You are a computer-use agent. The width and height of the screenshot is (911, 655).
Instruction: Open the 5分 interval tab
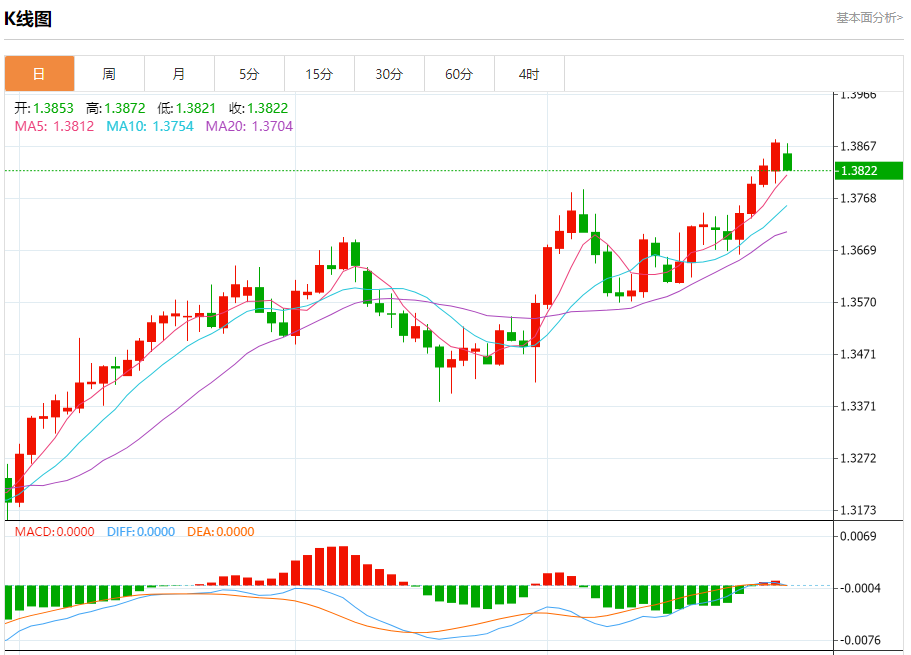pyautogui.click(x=249, y=74)
